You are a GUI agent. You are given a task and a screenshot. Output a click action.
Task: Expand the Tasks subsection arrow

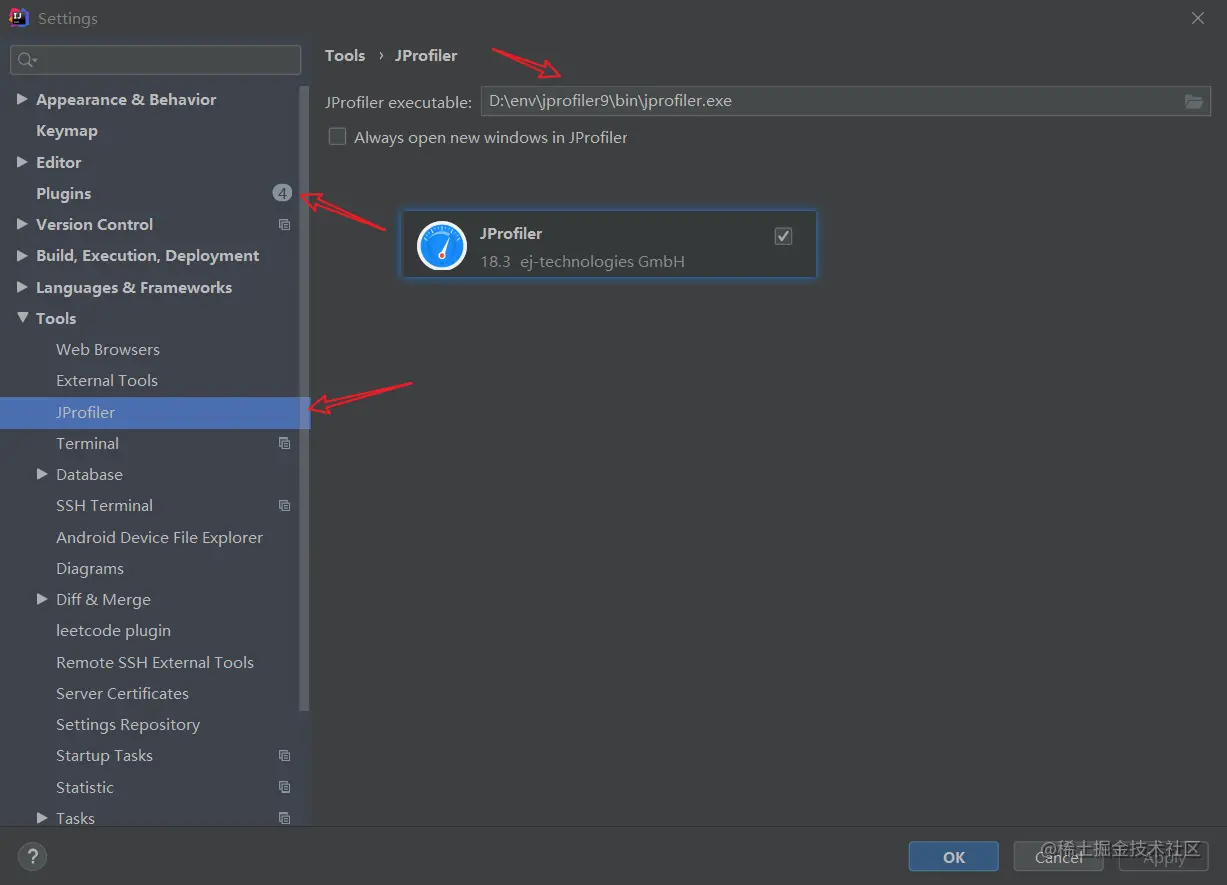[x=42, y=818]
